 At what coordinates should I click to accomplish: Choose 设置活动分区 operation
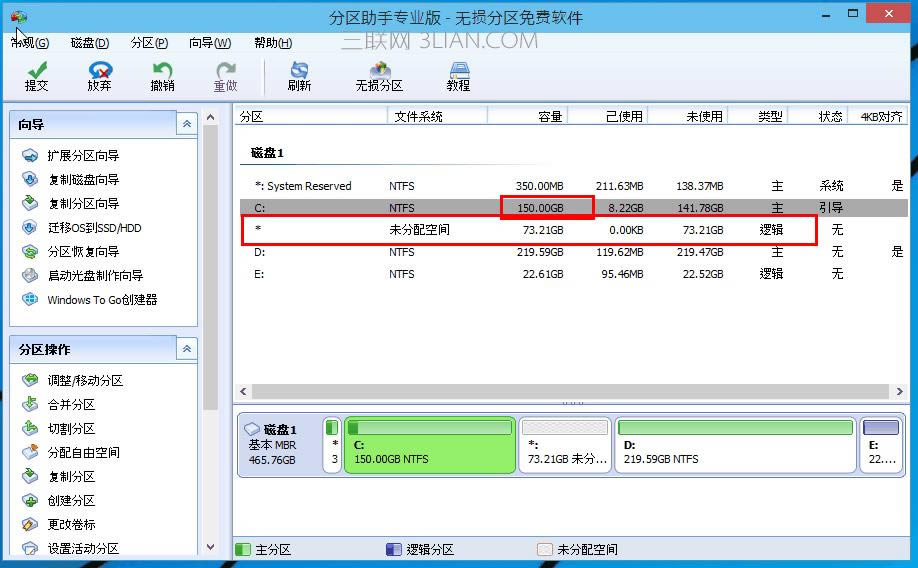click(x=70, y=549)
